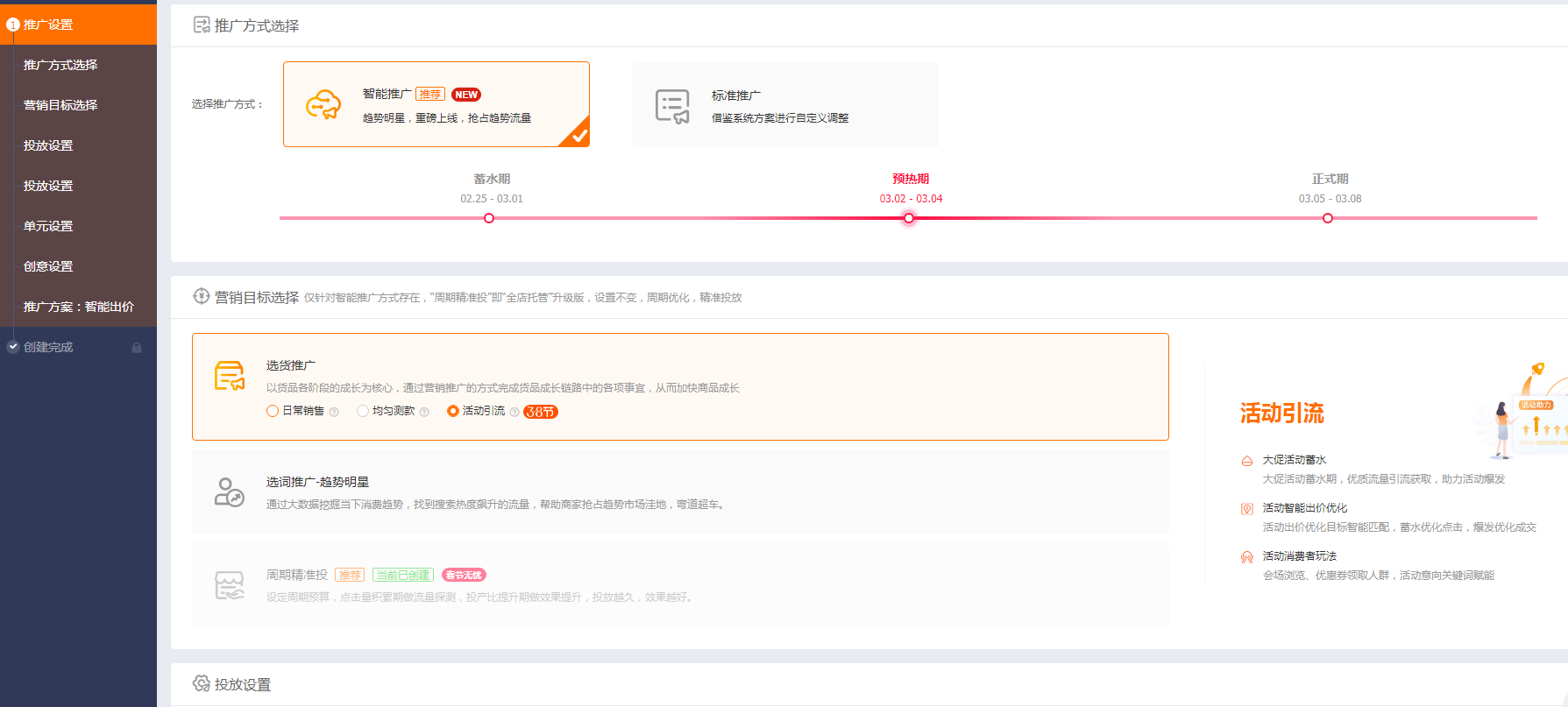1568x707 pixels.
Task: Select 选词推广-趋势明星 option card
Action: click(680, 491)
